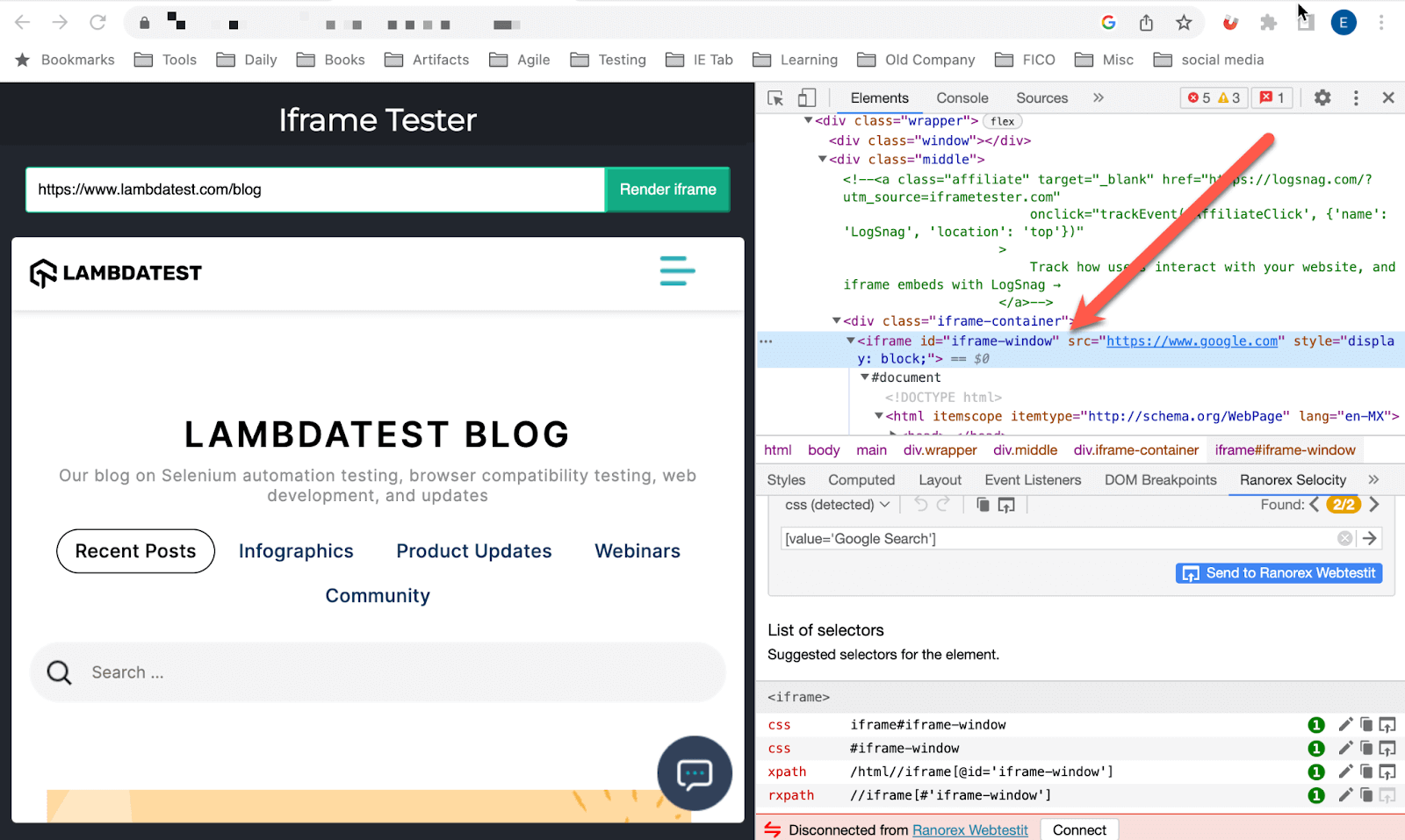Click the browser forward arrow
1405x840 pixels.
(x=60, y=23)
